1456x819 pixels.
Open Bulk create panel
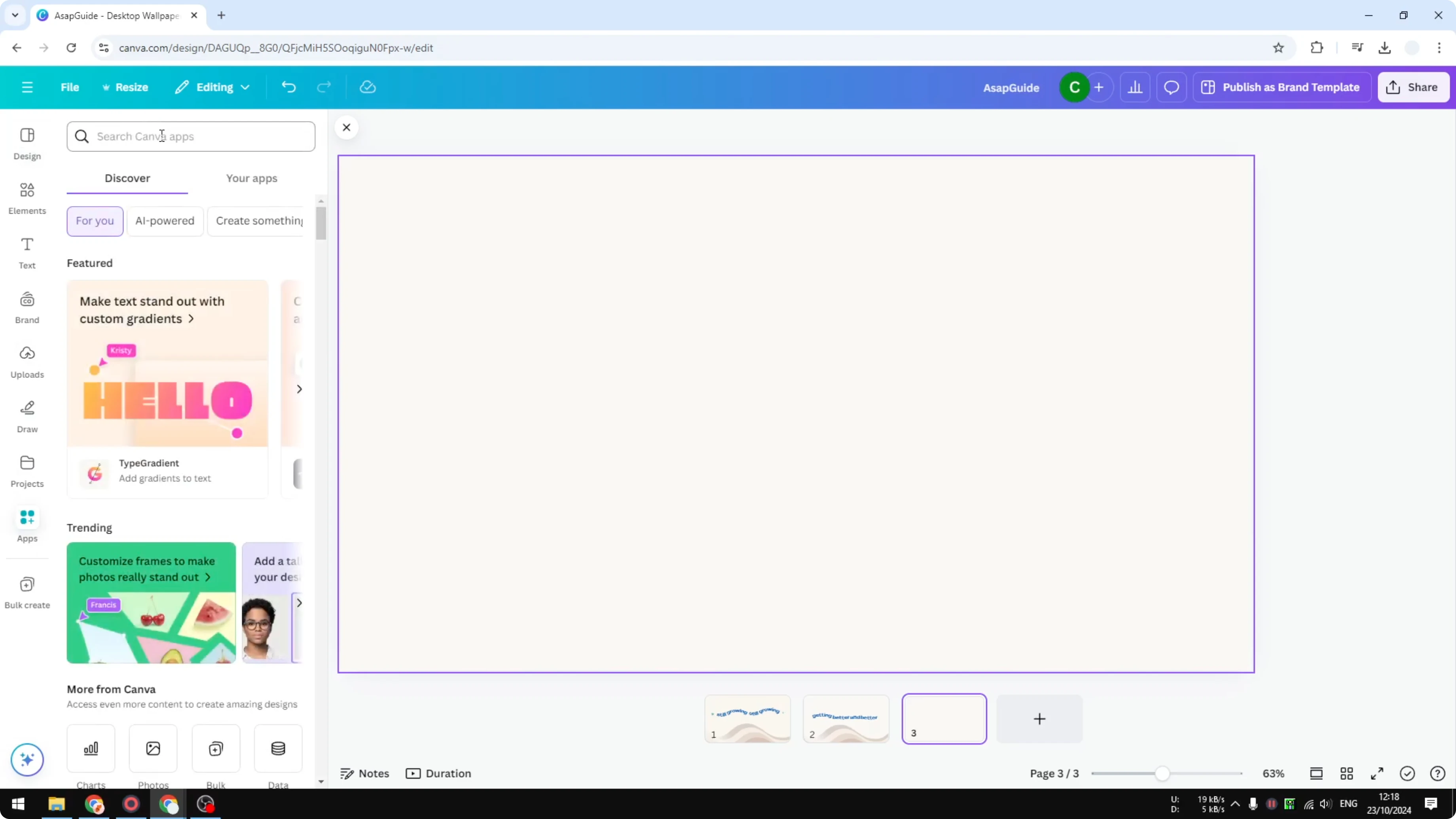point(27,592)
